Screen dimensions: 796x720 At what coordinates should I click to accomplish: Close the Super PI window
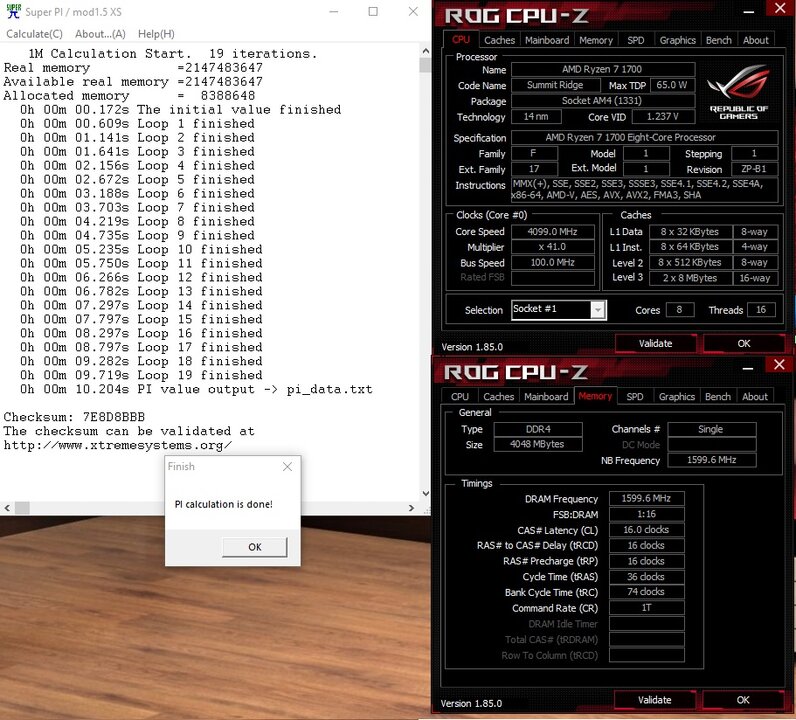pyautogui.click(x=413, y=11)
